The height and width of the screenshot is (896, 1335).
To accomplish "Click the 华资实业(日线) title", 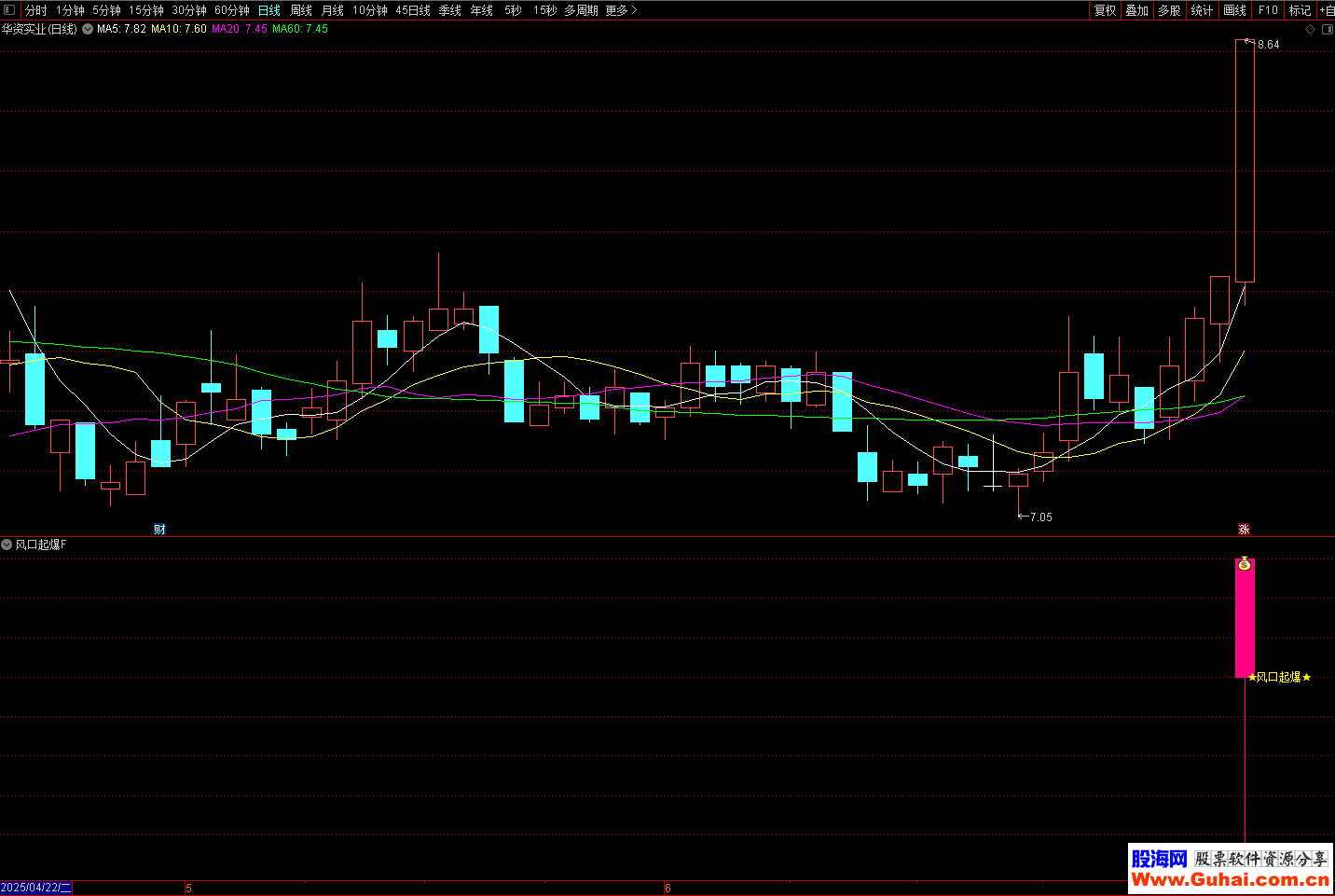I will [39, 30].
